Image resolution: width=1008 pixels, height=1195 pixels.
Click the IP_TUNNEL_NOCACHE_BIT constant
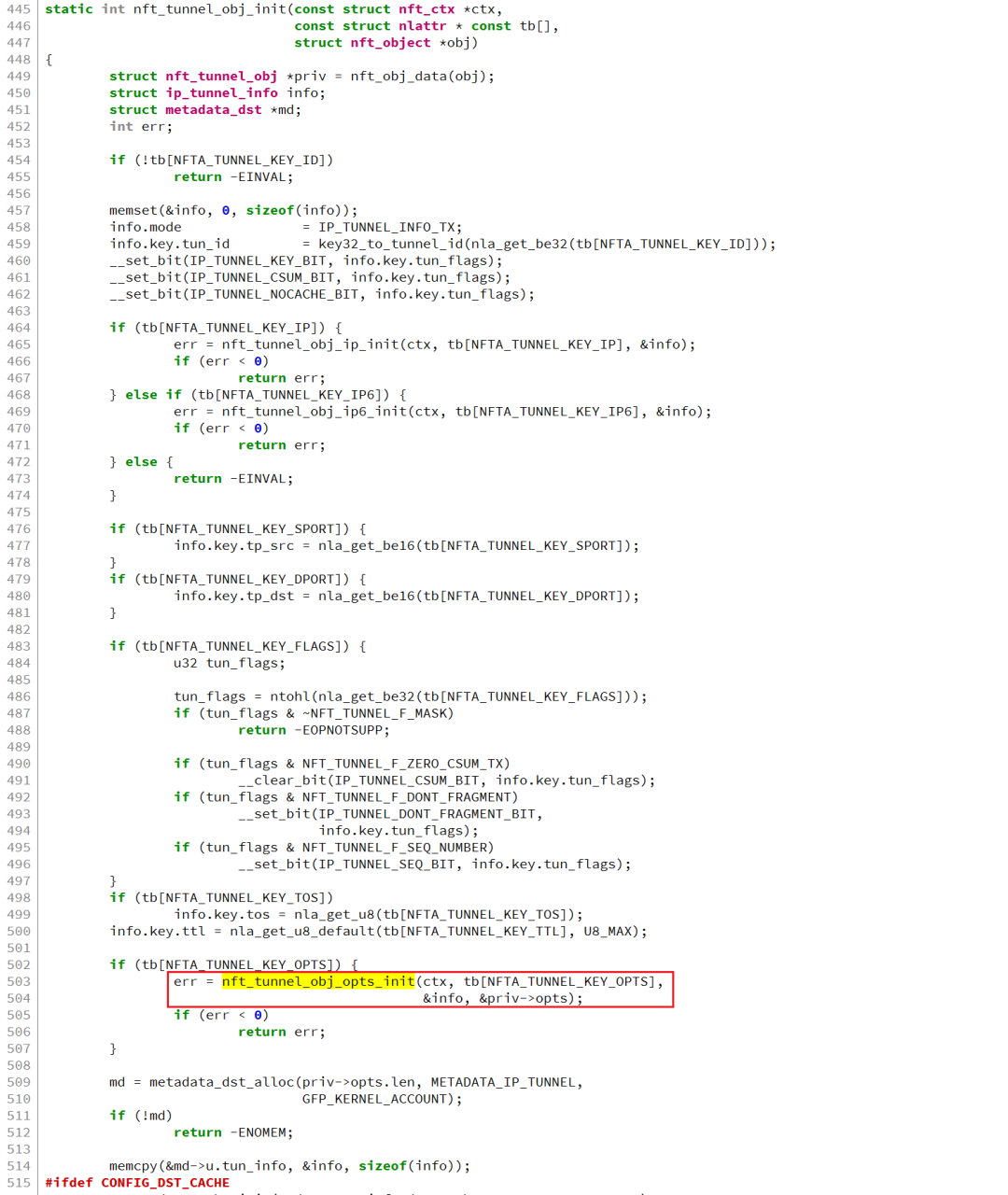[274, 294]
